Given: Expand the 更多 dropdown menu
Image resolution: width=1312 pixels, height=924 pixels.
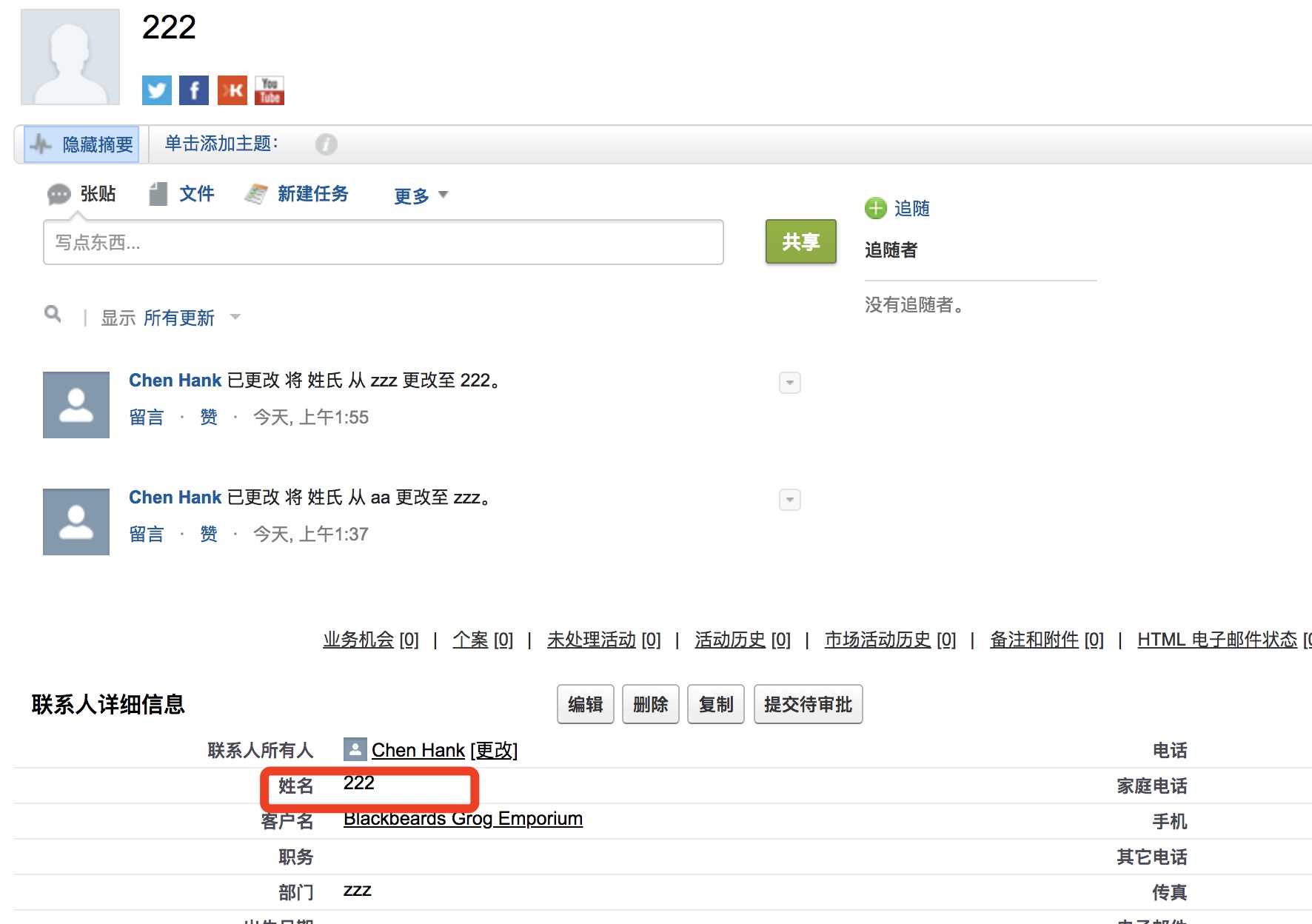Looking at the screenshot, I should (421, 196).
